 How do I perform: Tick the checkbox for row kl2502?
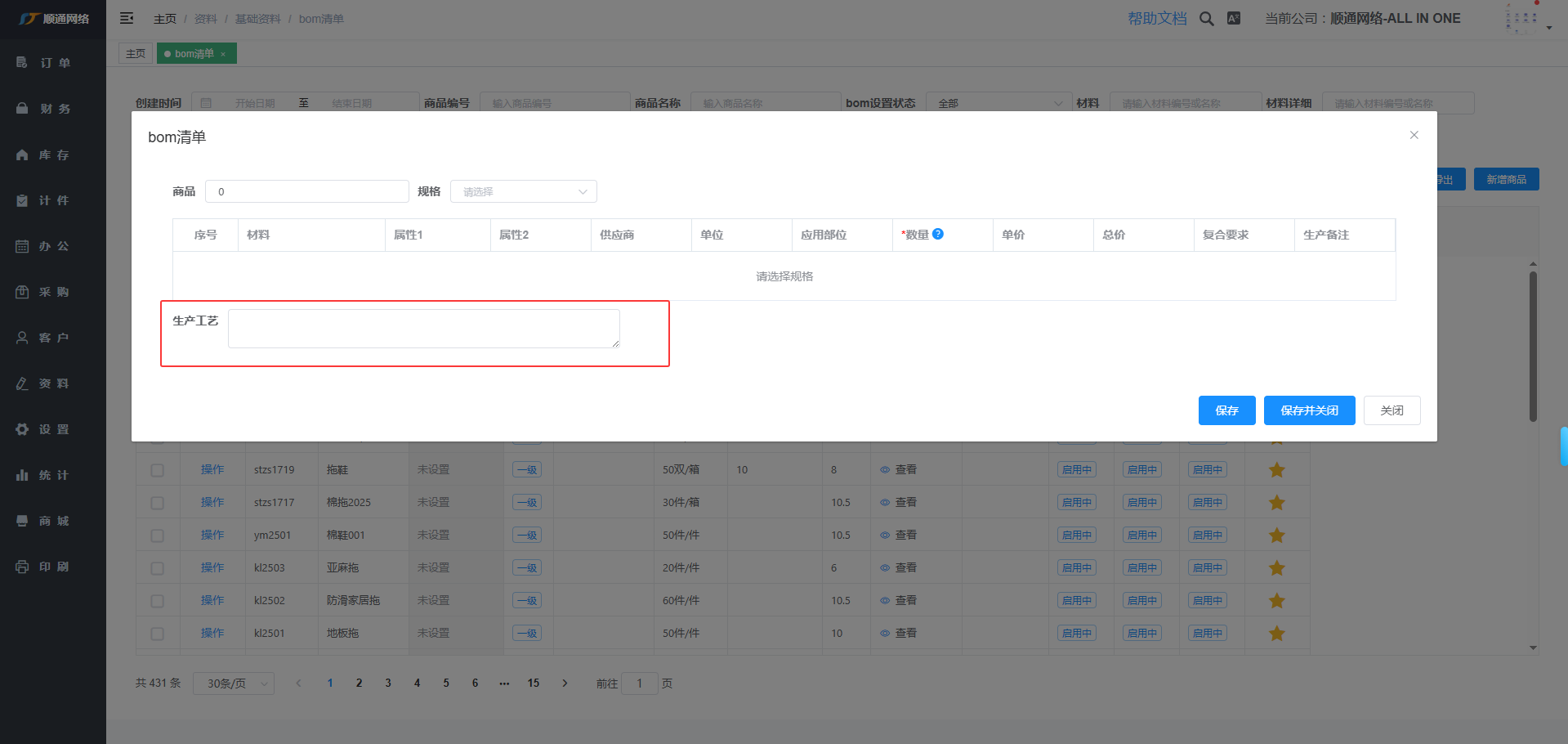(158, 601)
